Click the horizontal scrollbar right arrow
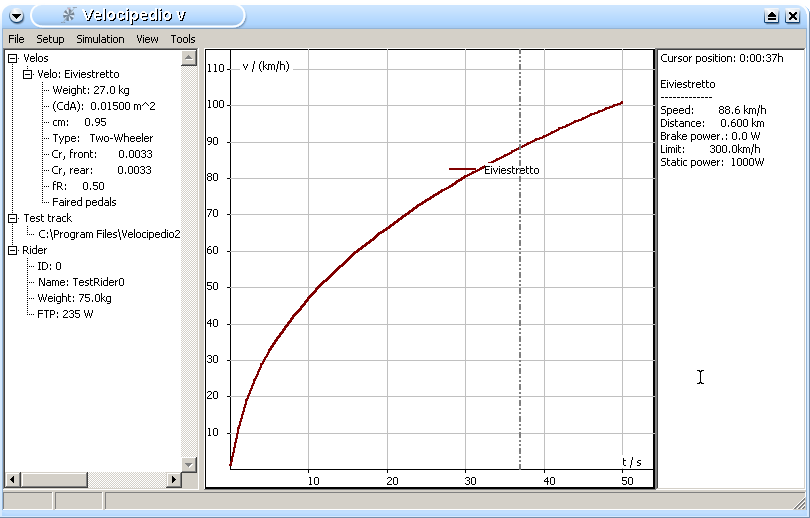810x518 pixels. coord(172,480)
